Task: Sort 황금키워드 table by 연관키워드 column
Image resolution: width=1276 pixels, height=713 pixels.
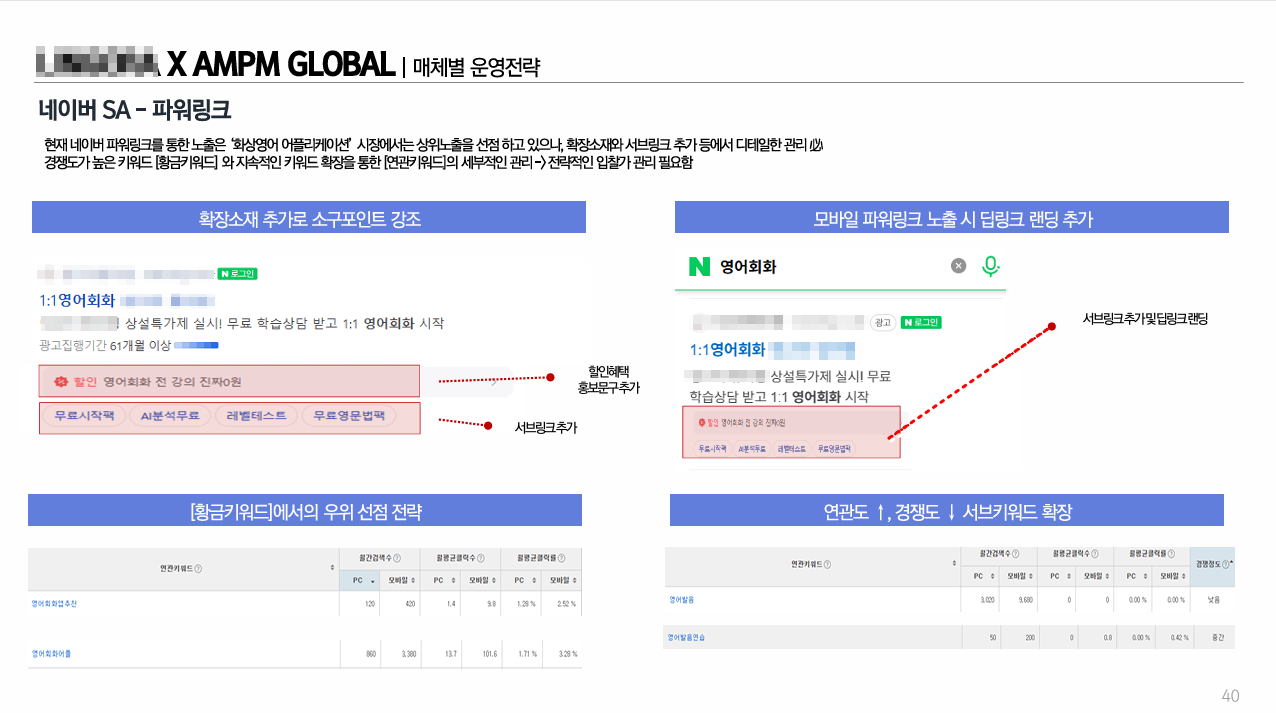Action: pyautogui.click(x=332, y=568)
